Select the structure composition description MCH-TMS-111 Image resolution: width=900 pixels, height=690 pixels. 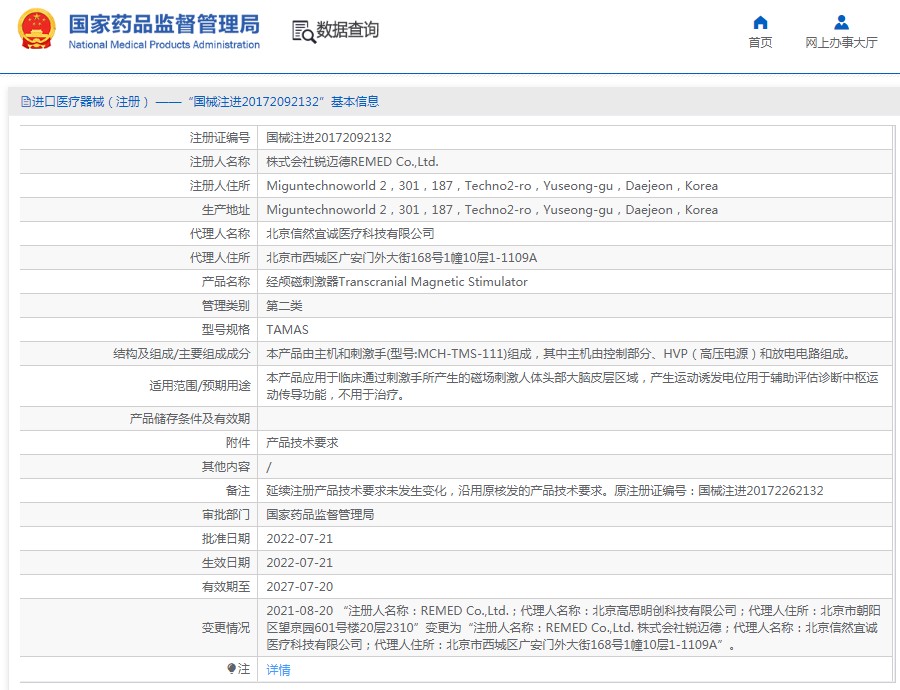click(x=560, y=354)
